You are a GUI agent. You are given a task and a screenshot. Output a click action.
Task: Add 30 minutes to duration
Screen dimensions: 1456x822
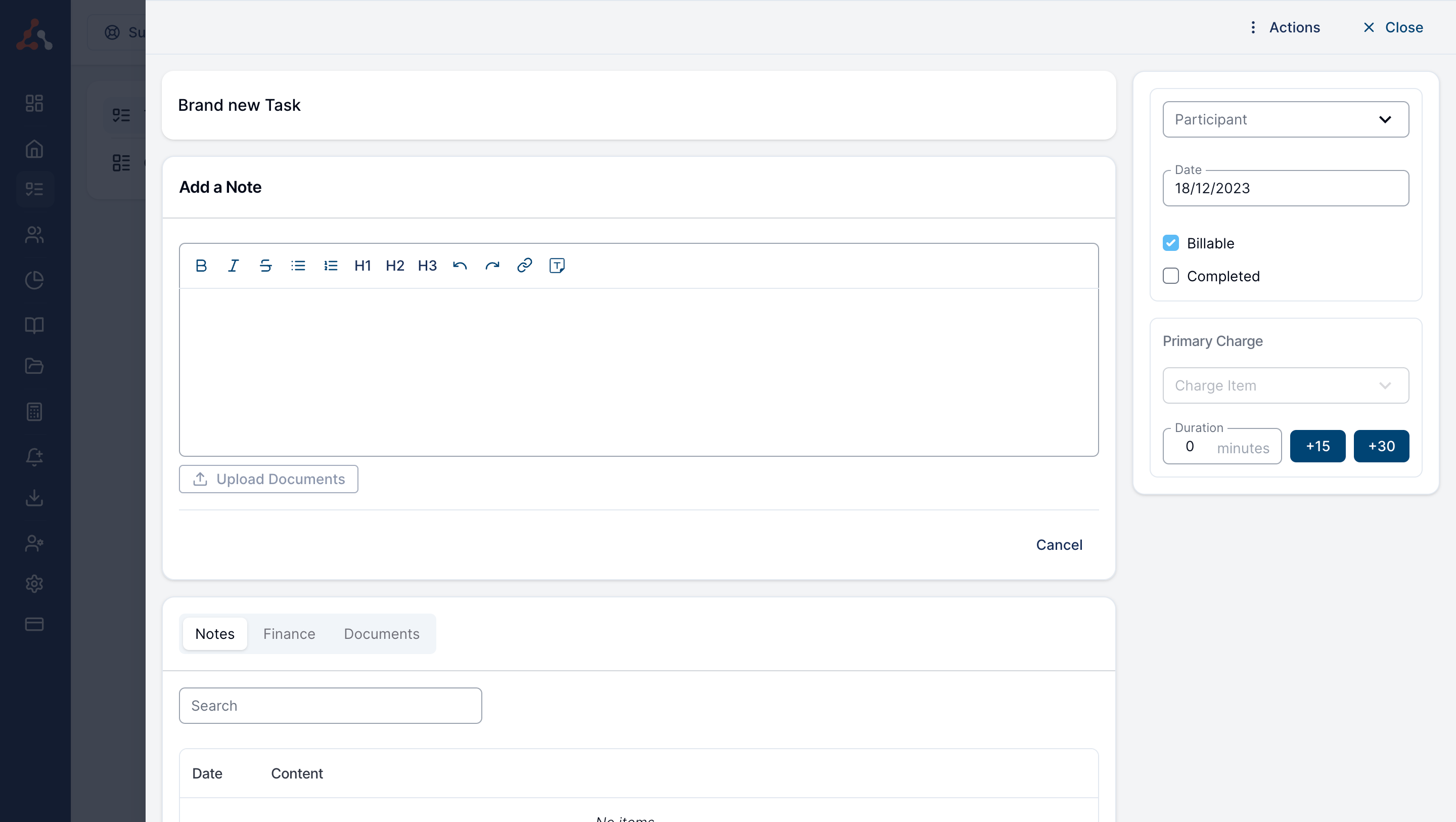pyautogui.click(x=1381, y=446)
